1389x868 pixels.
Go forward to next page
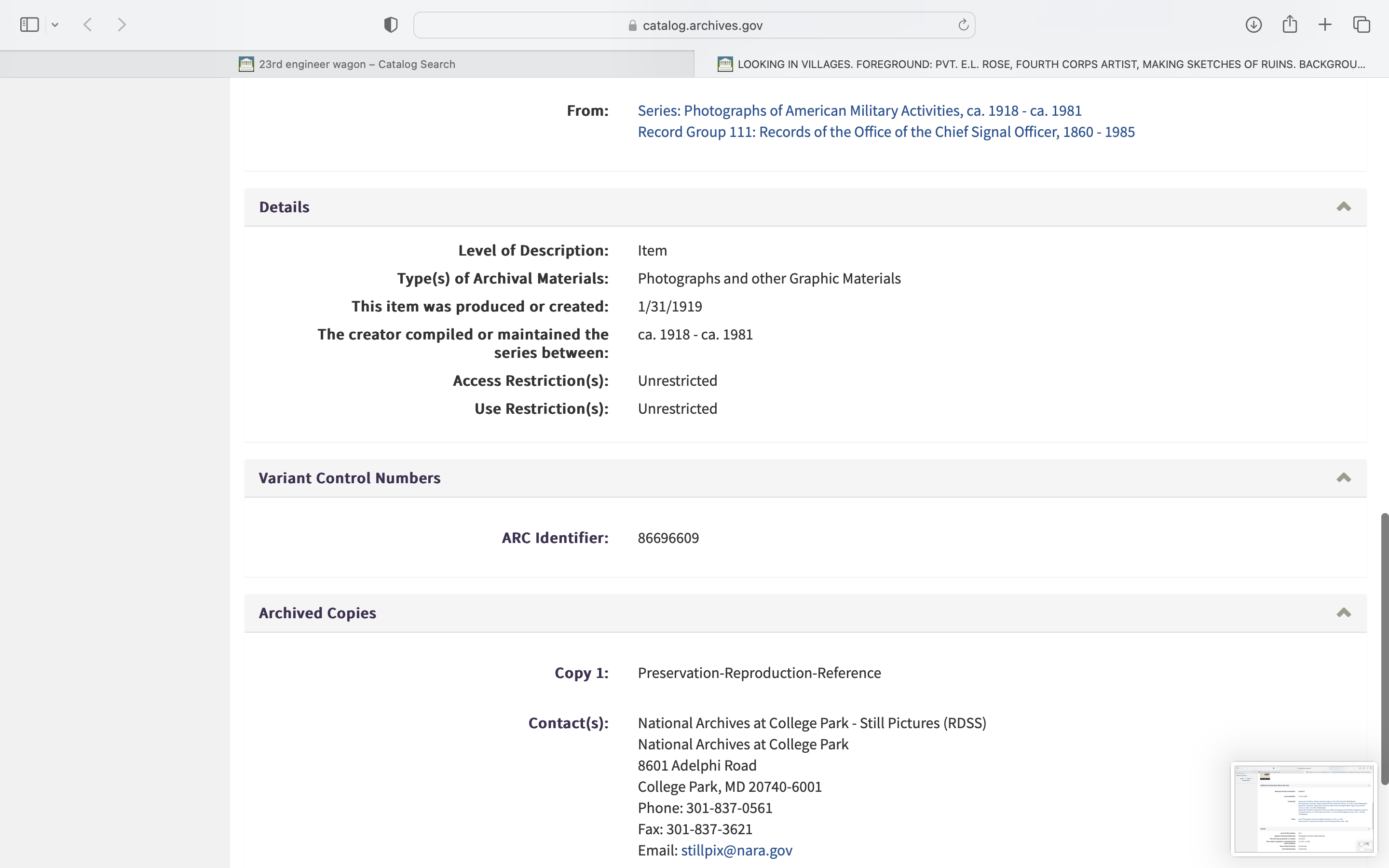122,25
